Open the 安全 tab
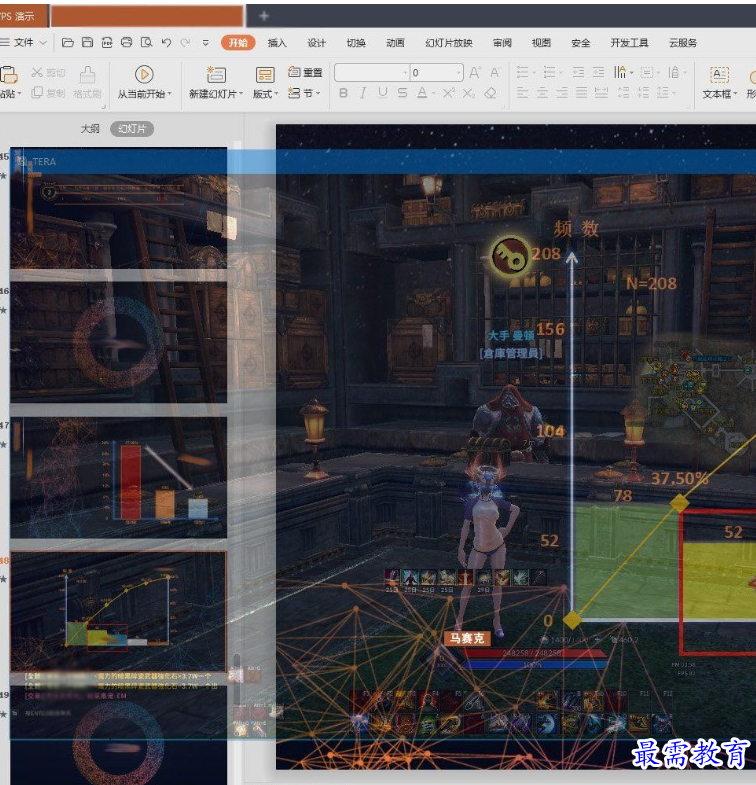This screenshot has width=756, height=785. (580, 43)
